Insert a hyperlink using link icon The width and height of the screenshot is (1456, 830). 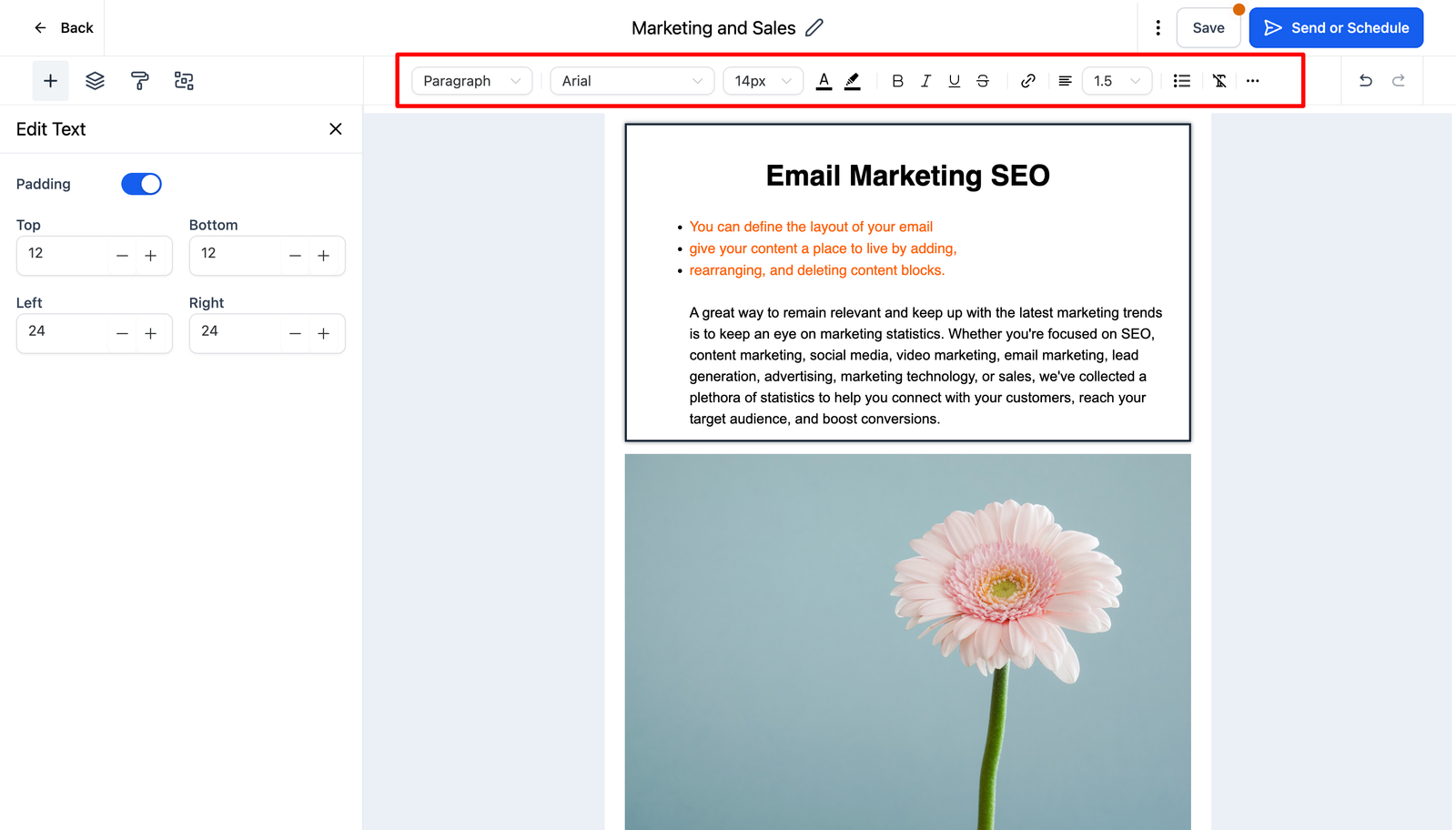coord(1027,81)
